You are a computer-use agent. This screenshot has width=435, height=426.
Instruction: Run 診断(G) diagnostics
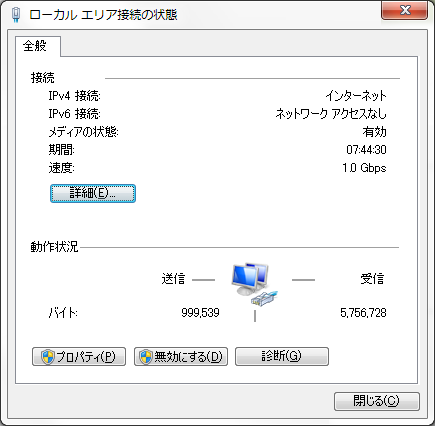tap(282, 357)
